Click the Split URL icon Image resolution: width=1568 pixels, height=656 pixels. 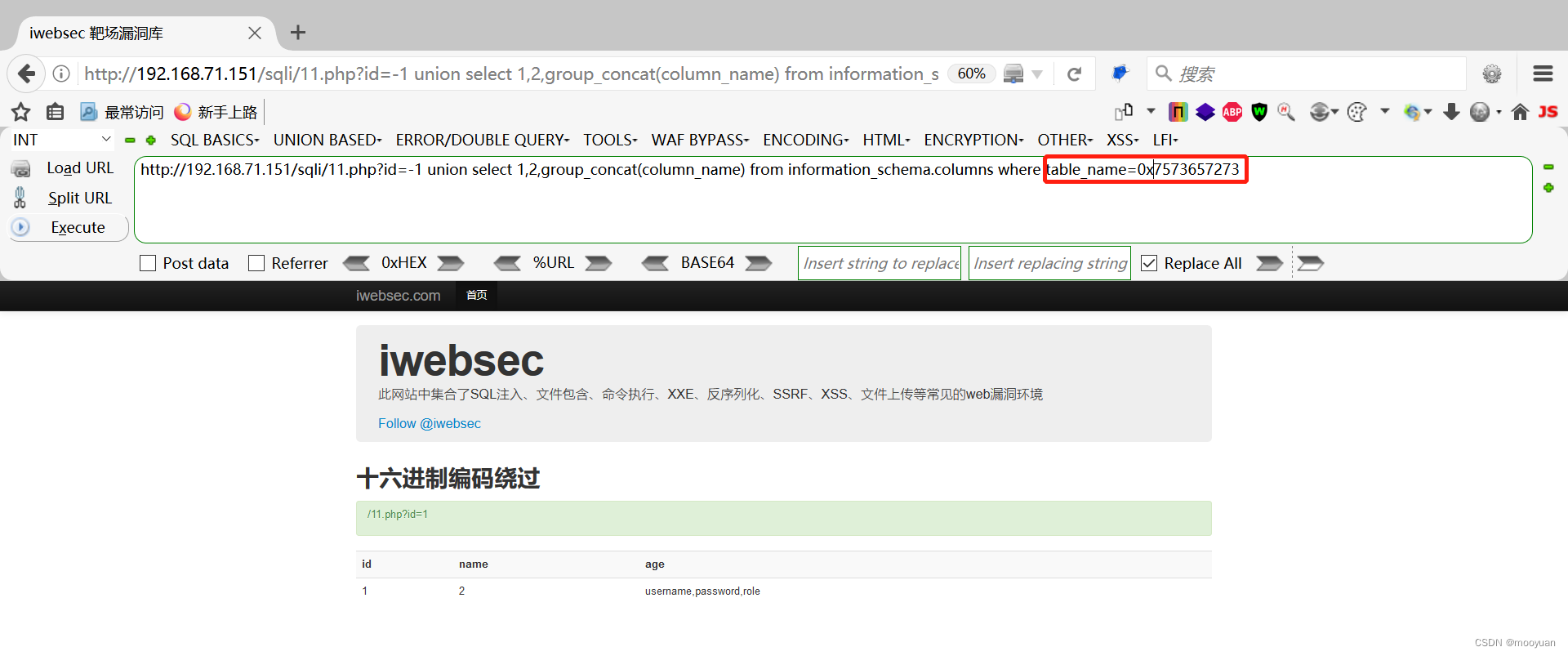coord(20,198)
